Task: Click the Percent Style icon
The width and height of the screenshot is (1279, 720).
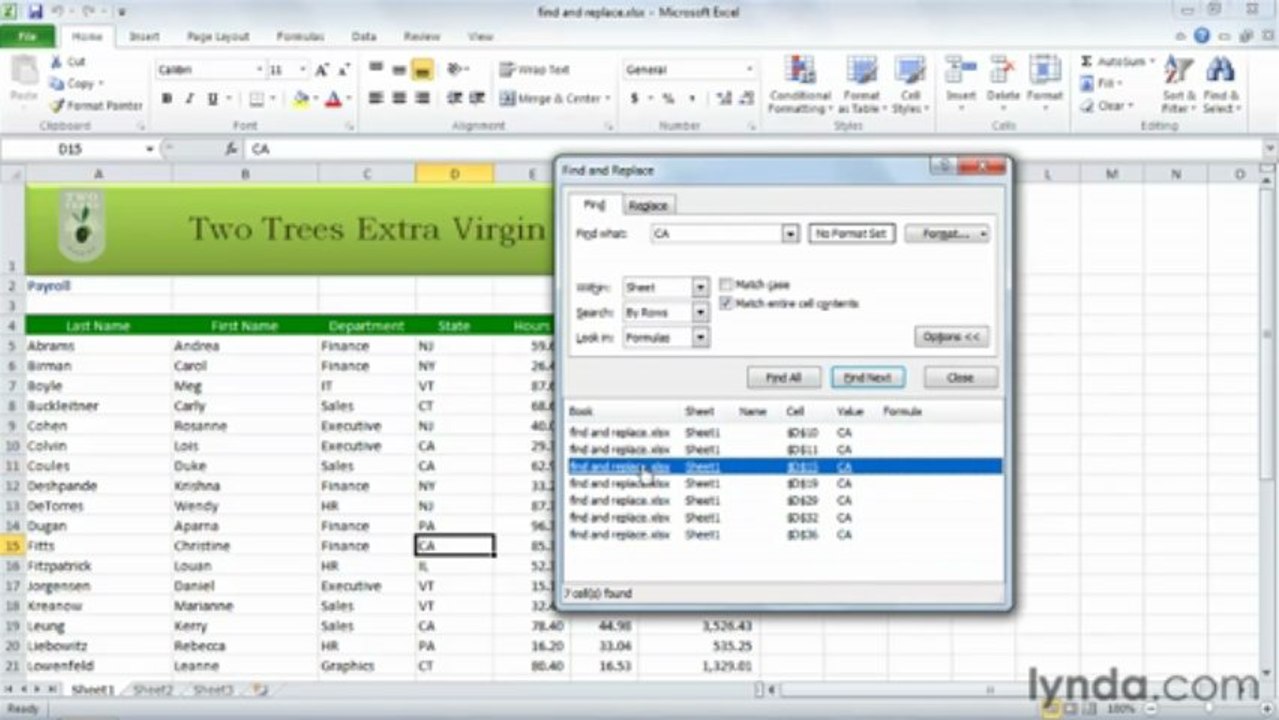Action: pos(667,99)
